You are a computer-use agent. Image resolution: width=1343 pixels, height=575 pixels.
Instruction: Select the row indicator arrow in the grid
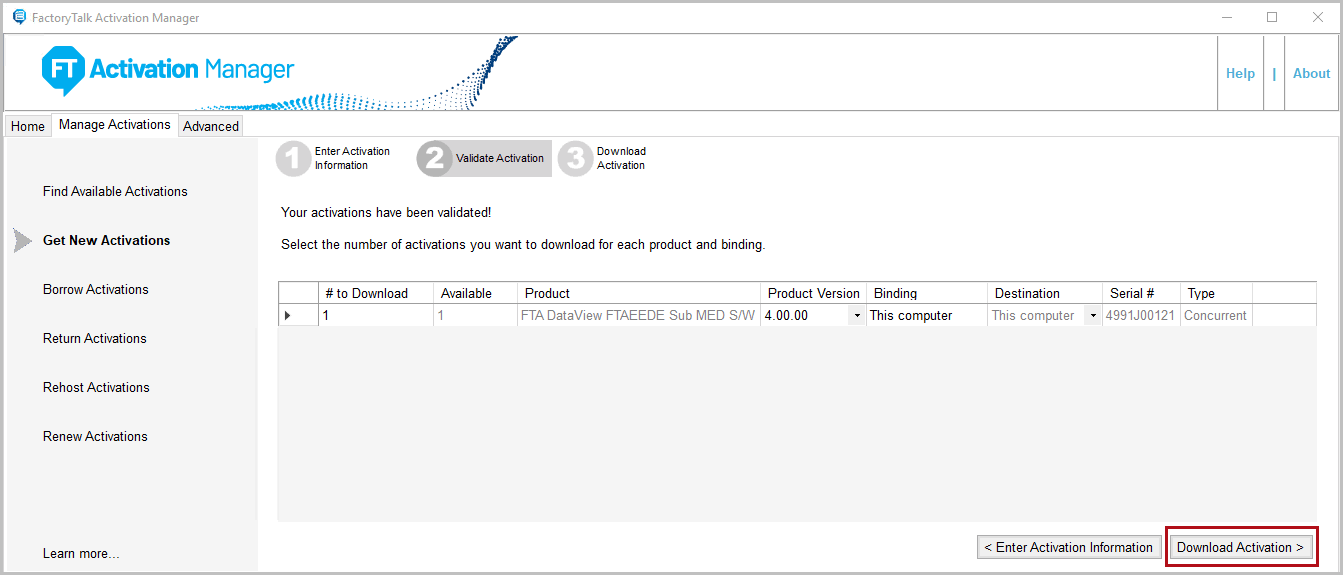[288, 315]
